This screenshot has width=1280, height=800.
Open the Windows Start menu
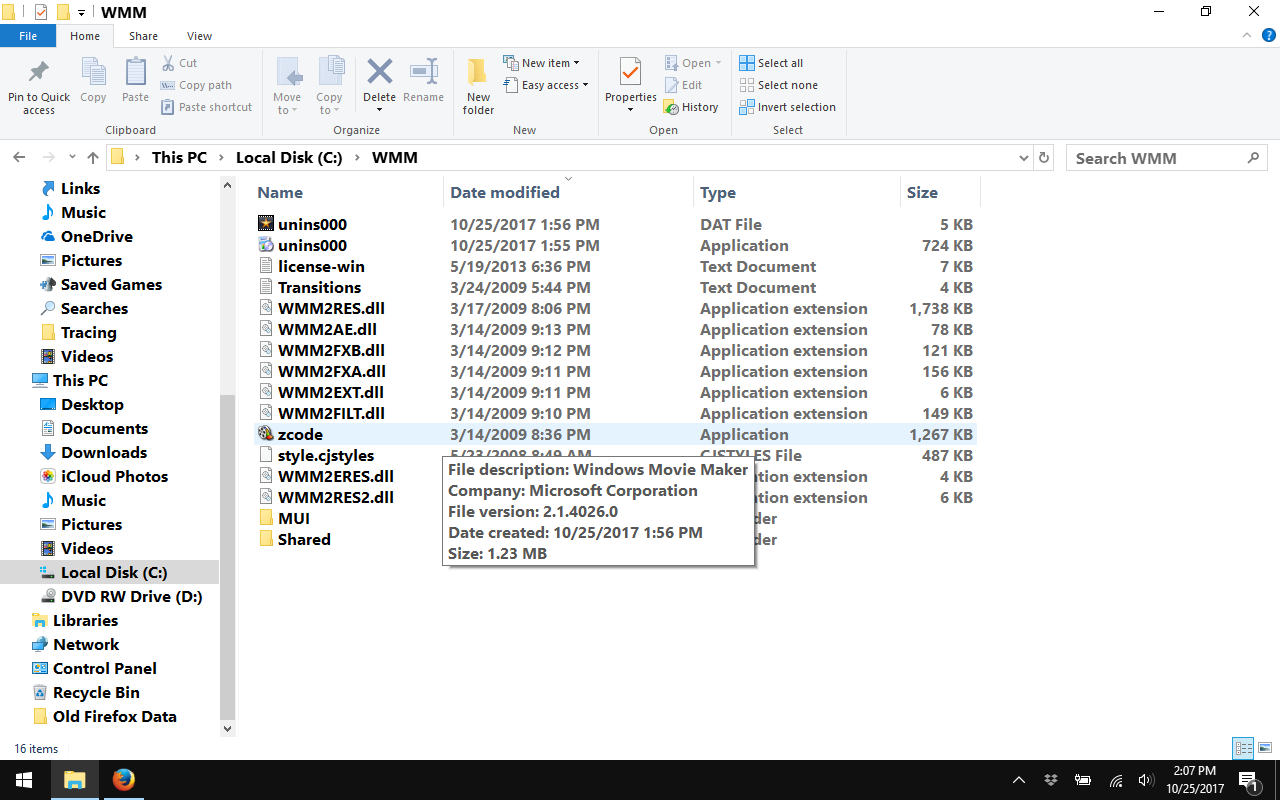tap(24, 780)
